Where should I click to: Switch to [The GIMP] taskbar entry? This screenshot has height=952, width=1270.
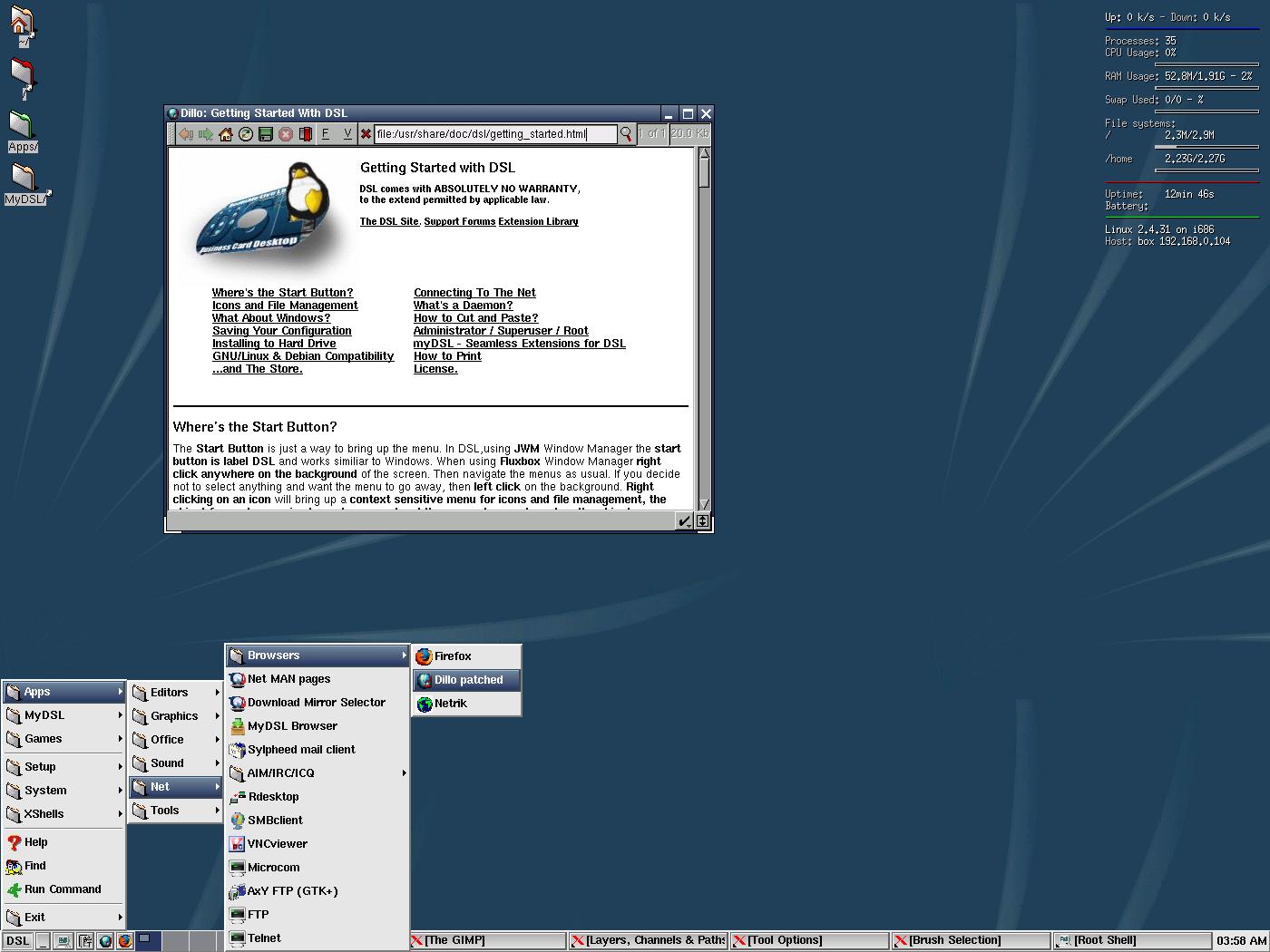pos(488,941)
